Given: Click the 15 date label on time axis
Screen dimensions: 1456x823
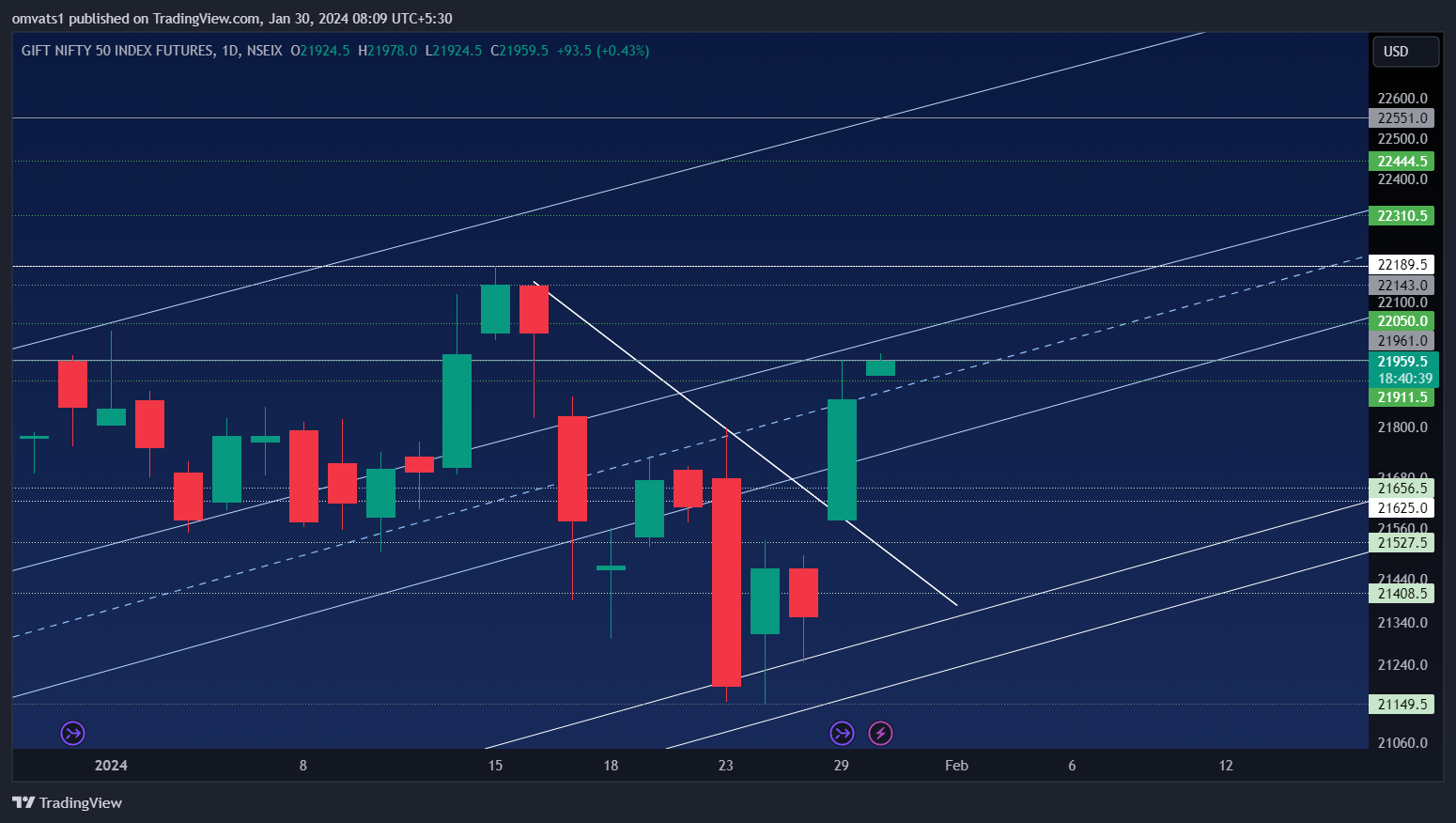Looking at the screenshot, I should coord(495,766).
